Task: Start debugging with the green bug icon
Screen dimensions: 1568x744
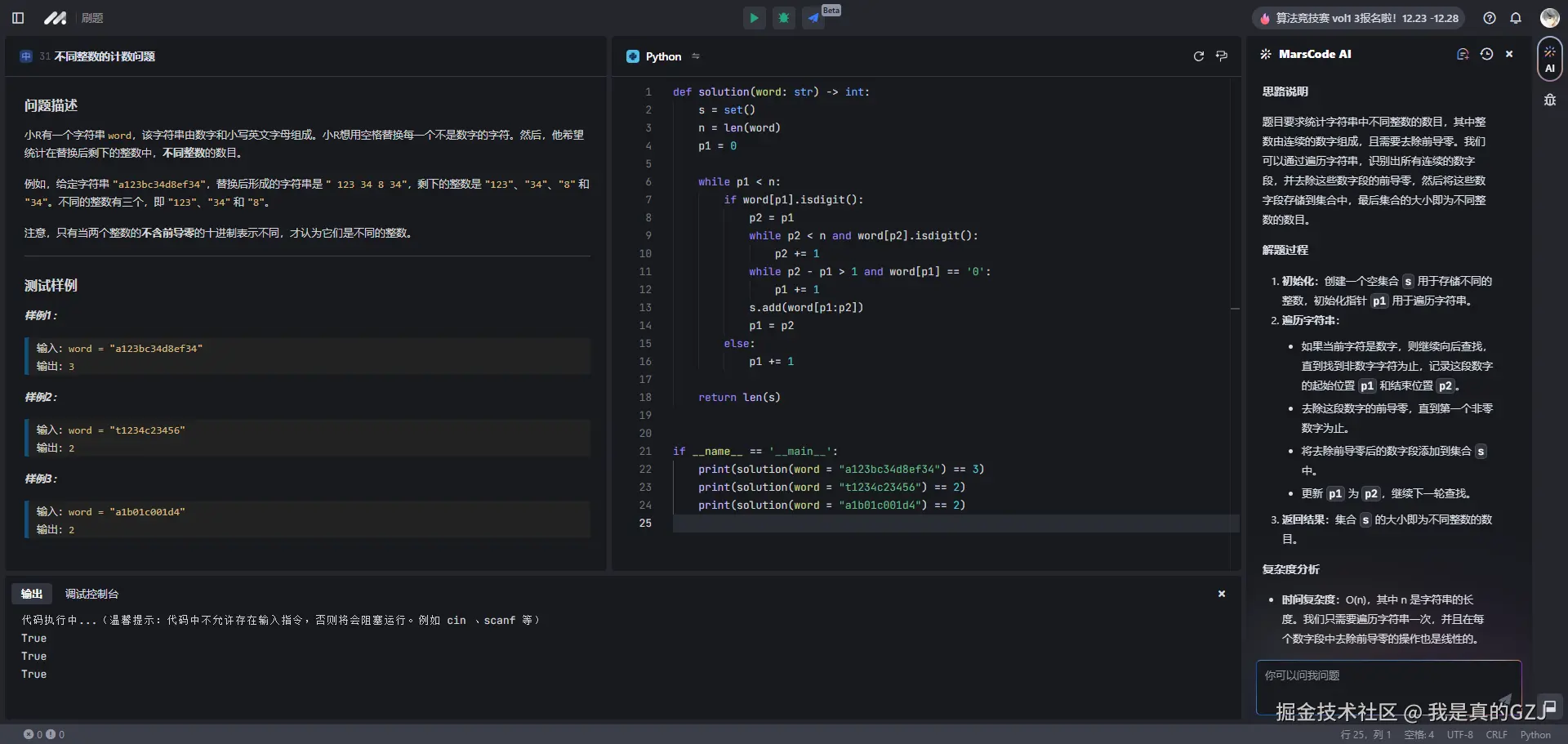Action: (x=784, y=18)
